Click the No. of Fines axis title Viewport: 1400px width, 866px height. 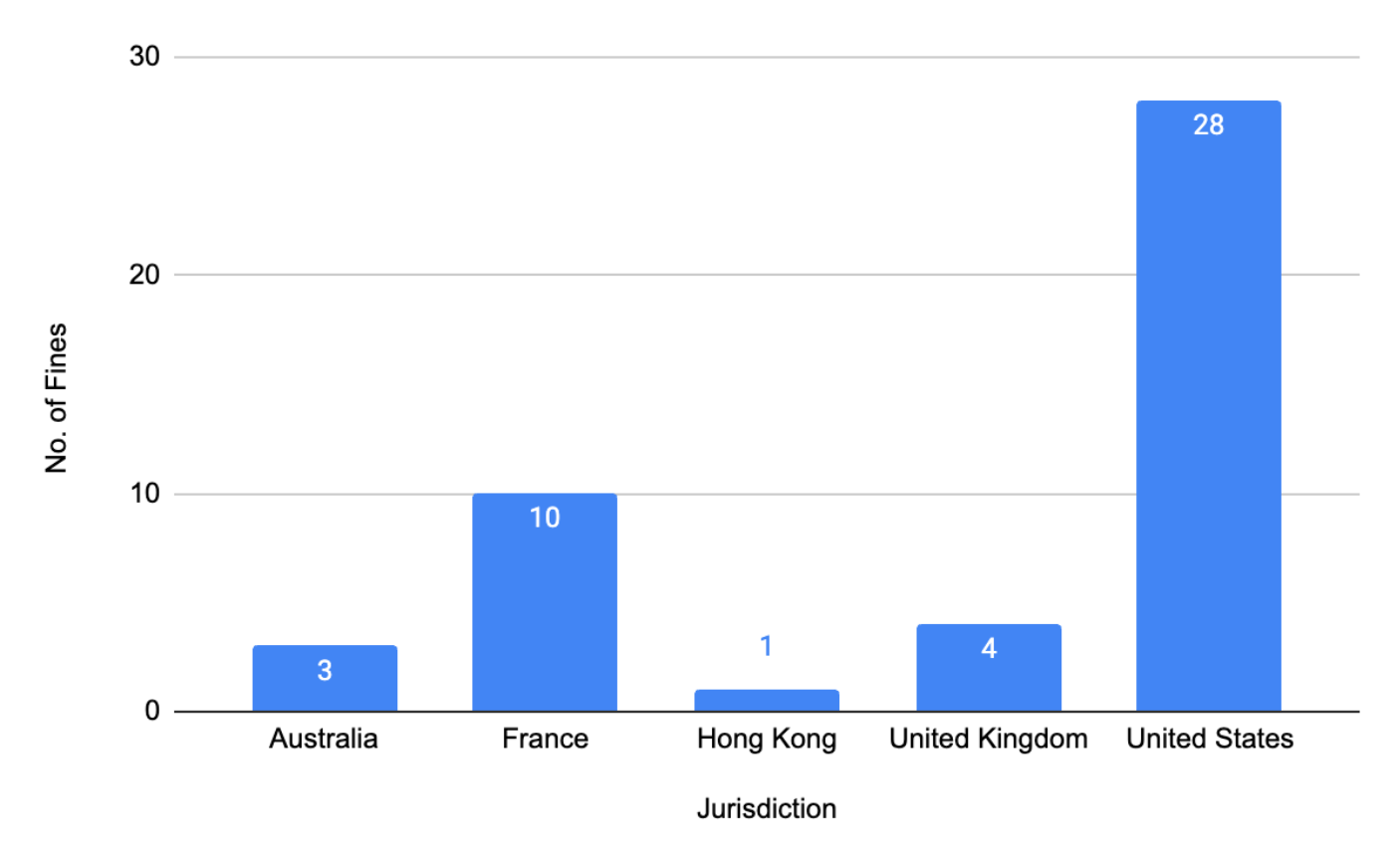pyautogui.click(x=57, y=397)
